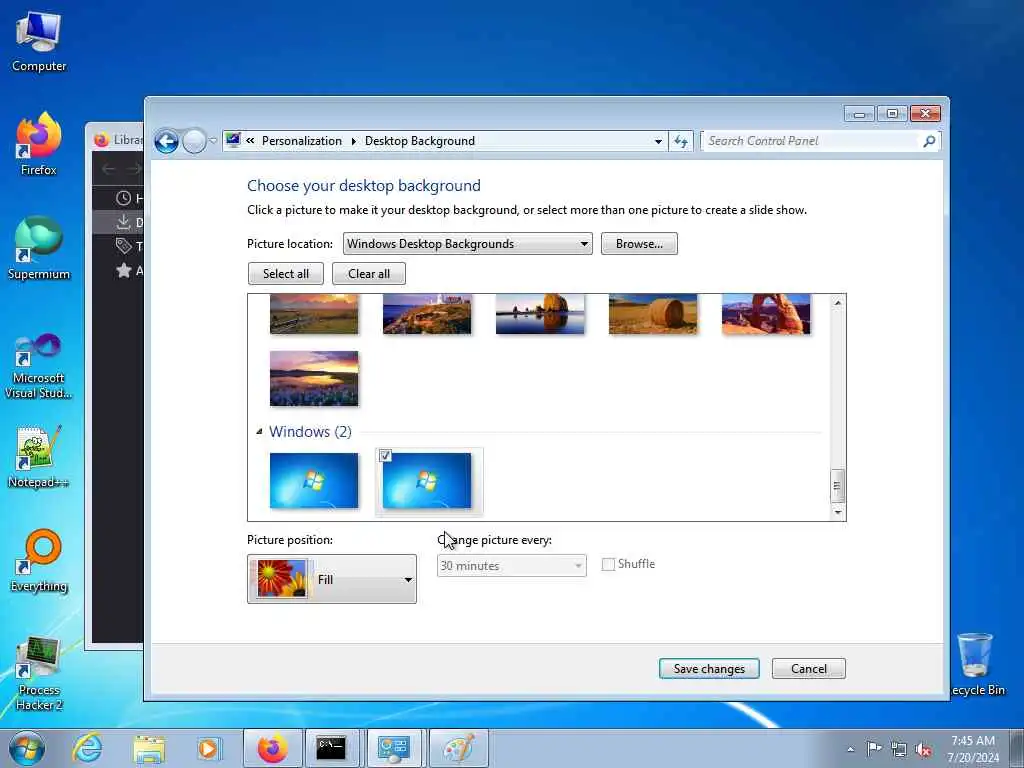Open Windows Media Player taskbar icon
The height and width of the screenshot is (768, 1024).
point(208,748)
